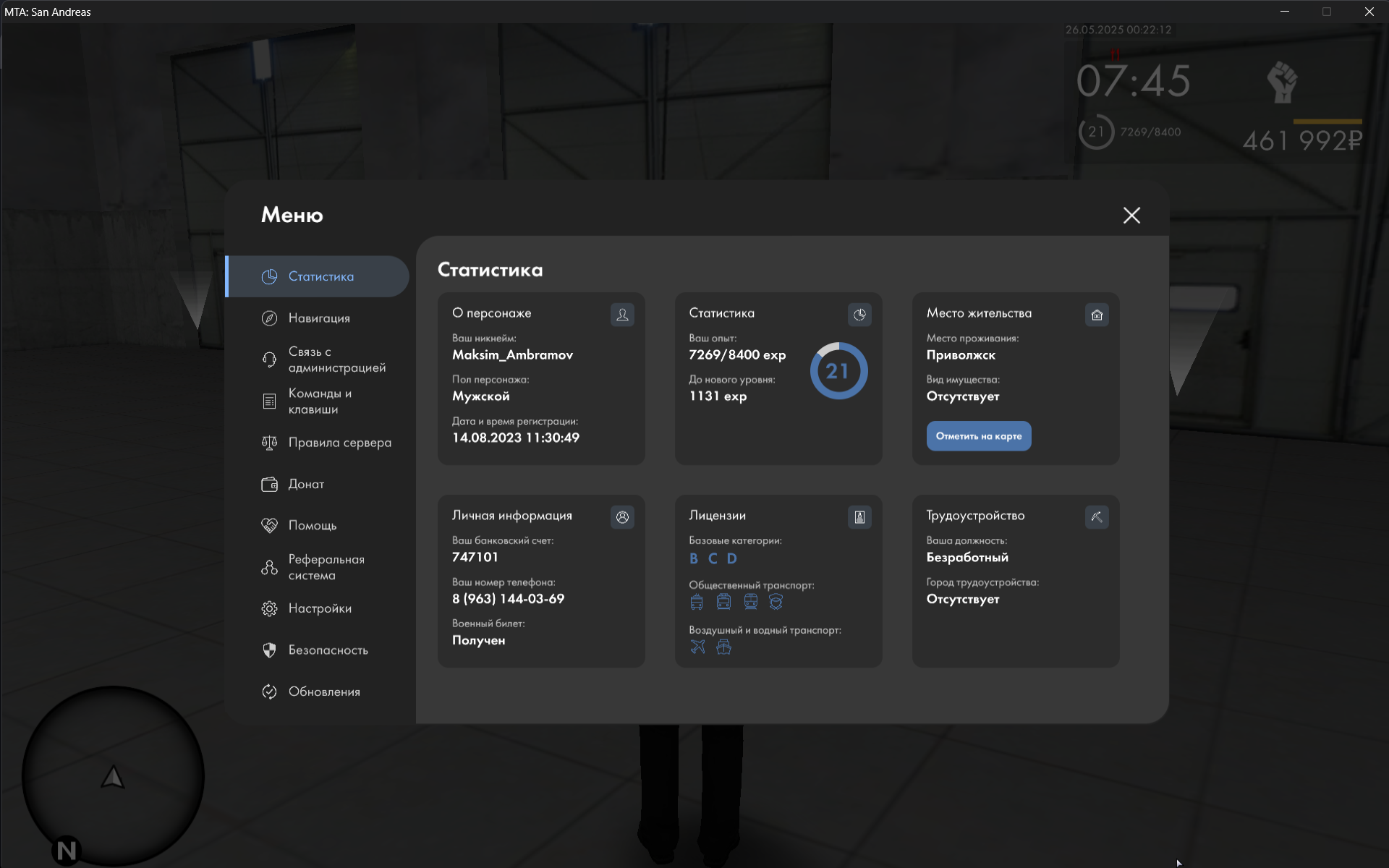This screenshot has height=868, width=1389.
Task: Click the third public transport license icon
Action: point(751,602)
